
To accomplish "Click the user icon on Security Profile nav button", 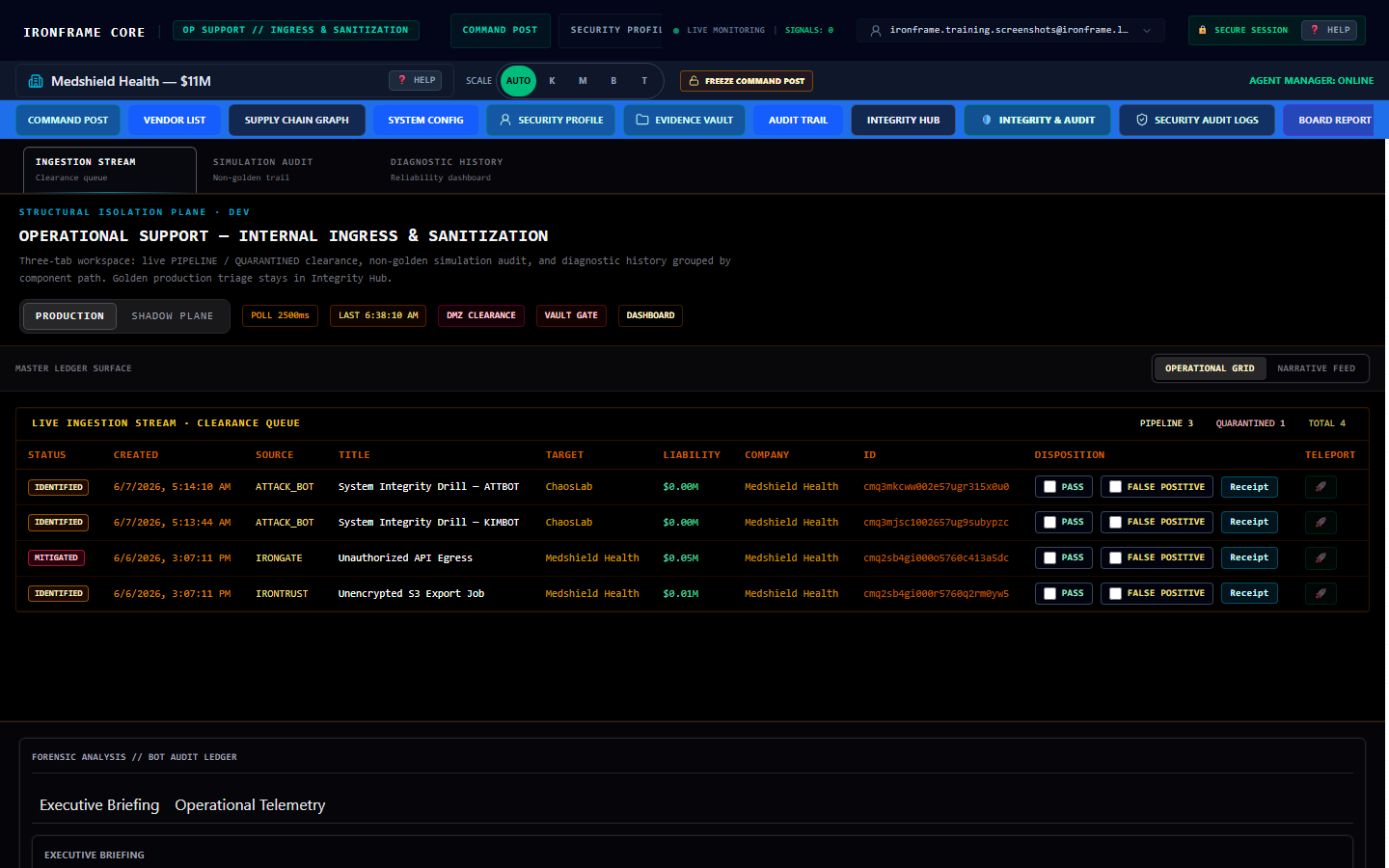I will pyautogui.click(x=505, y=120).
